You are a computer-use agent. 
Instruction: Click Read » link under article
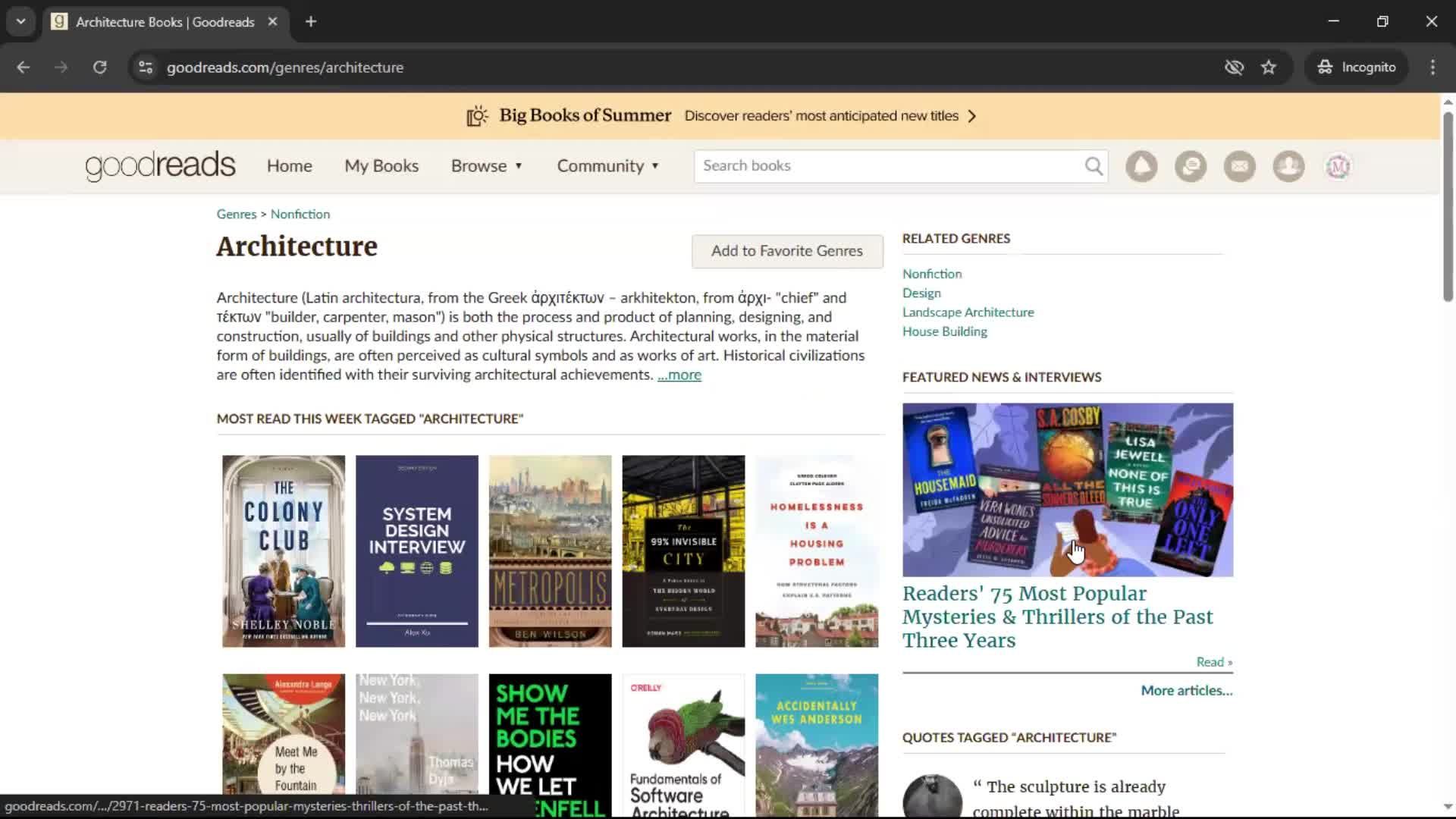(x=1214, y=662)
